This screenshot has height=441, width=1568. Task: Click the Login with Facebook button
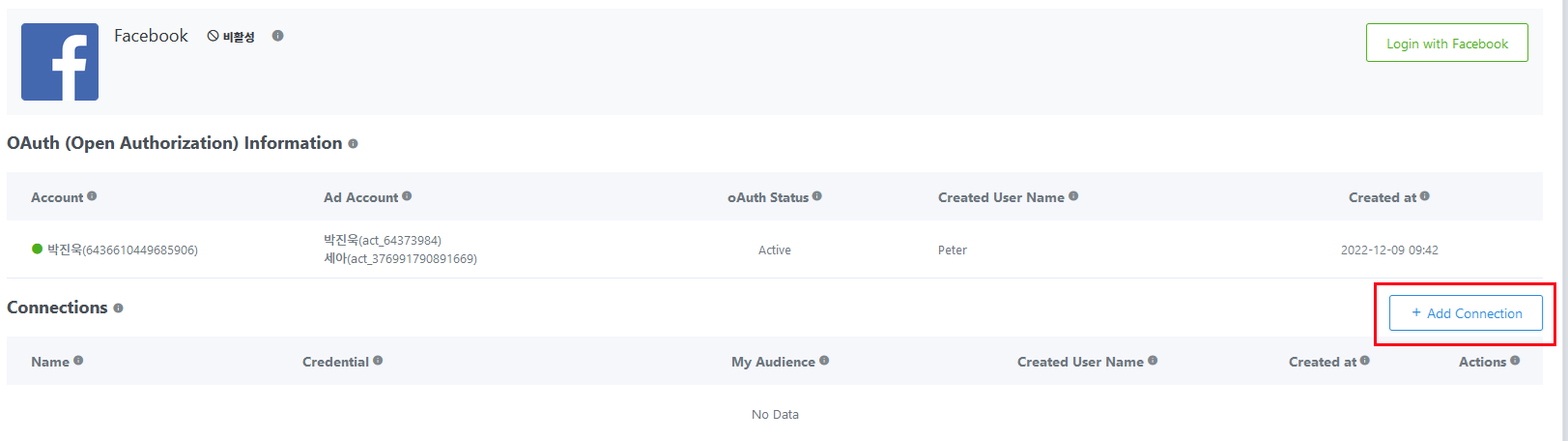coord(1447,43)
